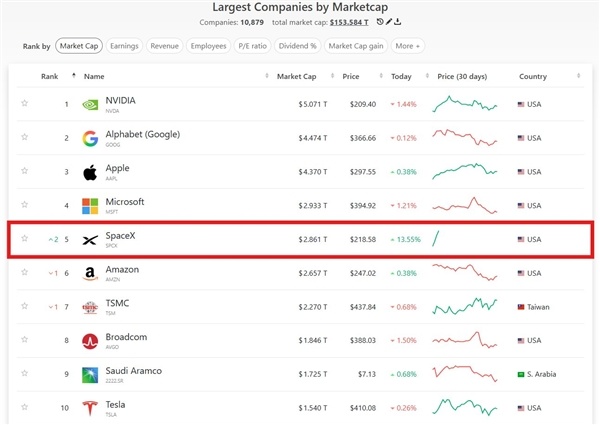Screen dimensions: 600x425
Task: Click the USA flag in the NVIDIA row
Action: (x=521, y=104)
